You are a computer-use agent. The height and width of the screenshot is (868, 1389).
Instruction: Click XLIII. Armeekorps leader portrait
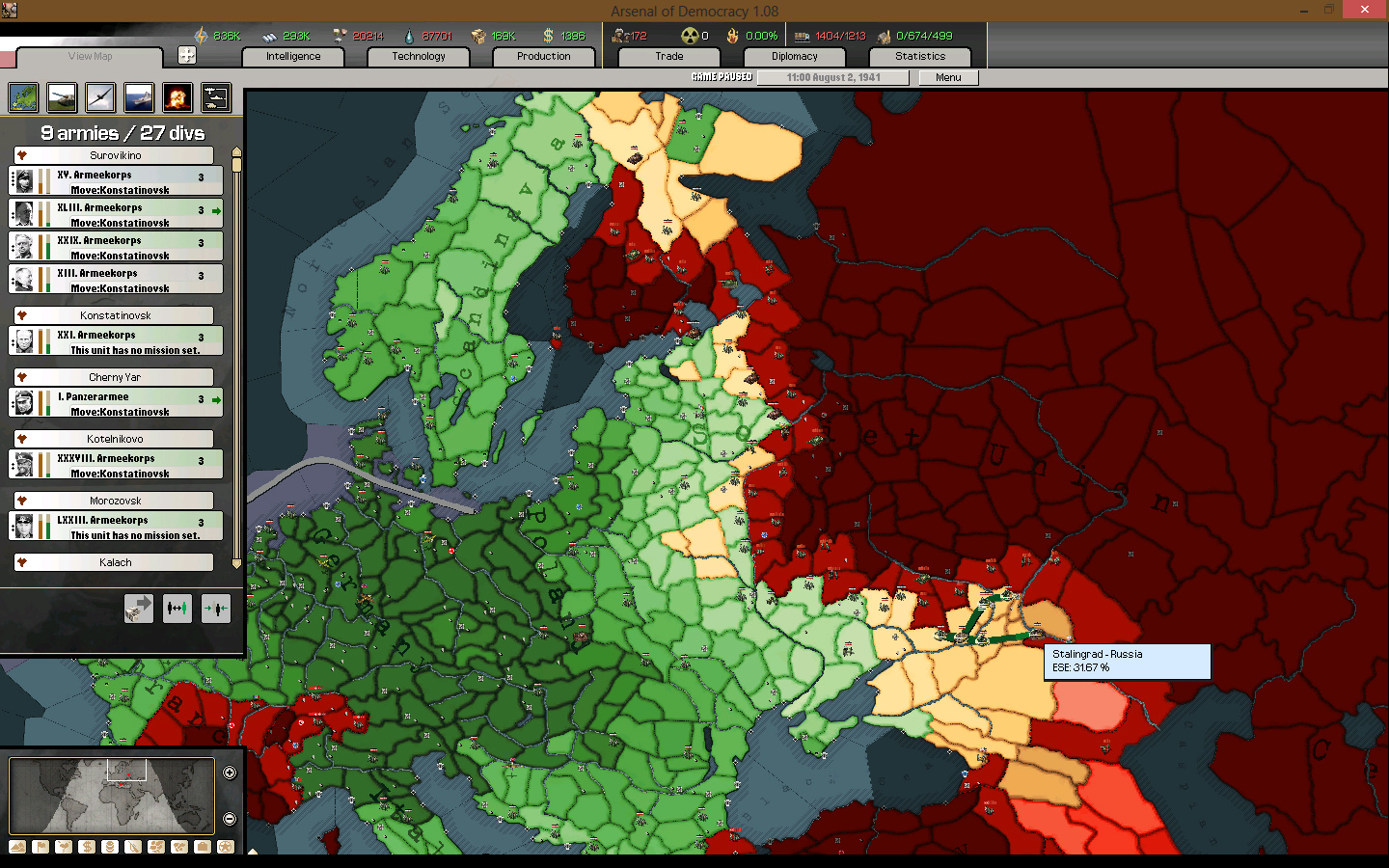pos(24,213)
